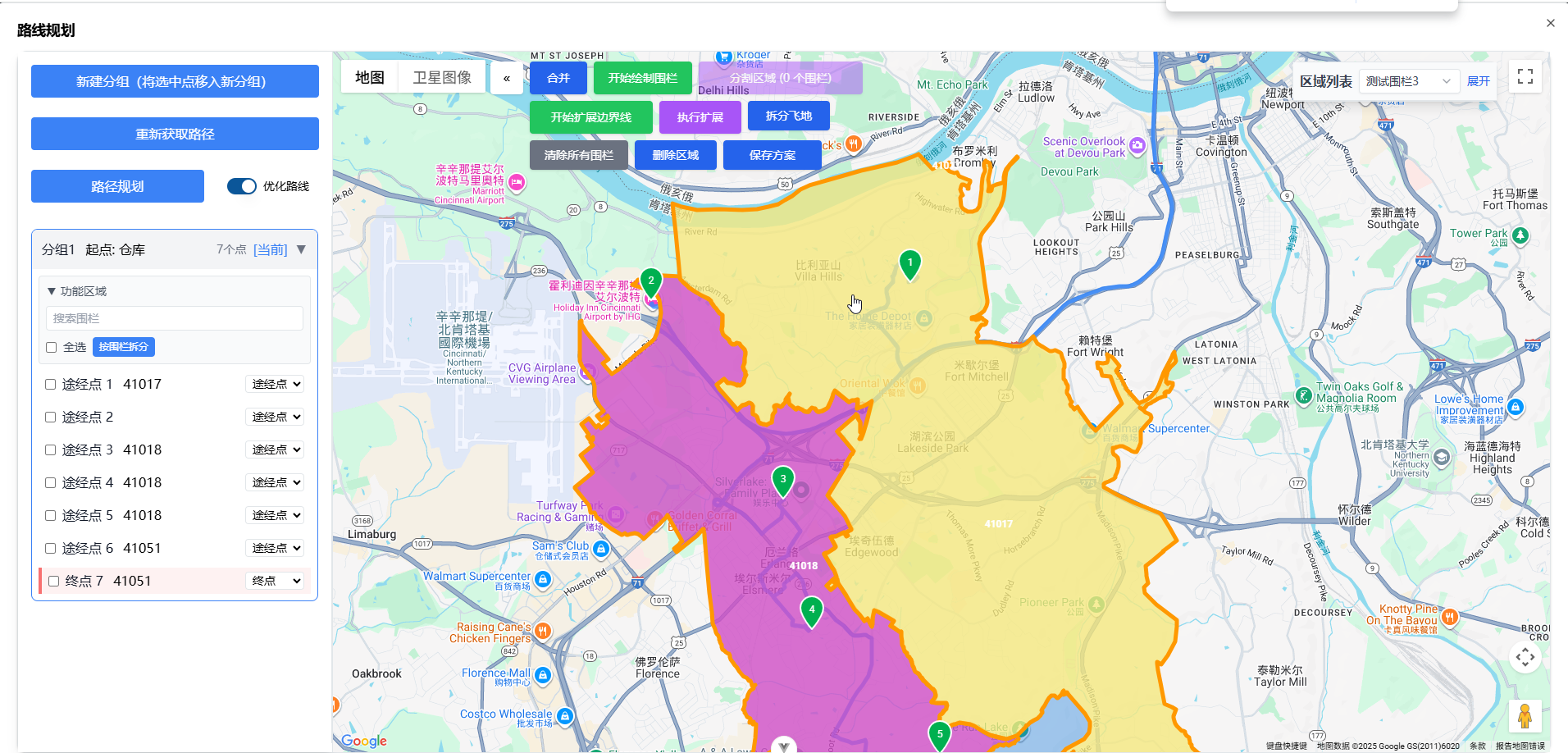The image size is (1568, 753).
Task: Open the zone list dropdown 测试围栏3
Action: [x=1407, y=81]
